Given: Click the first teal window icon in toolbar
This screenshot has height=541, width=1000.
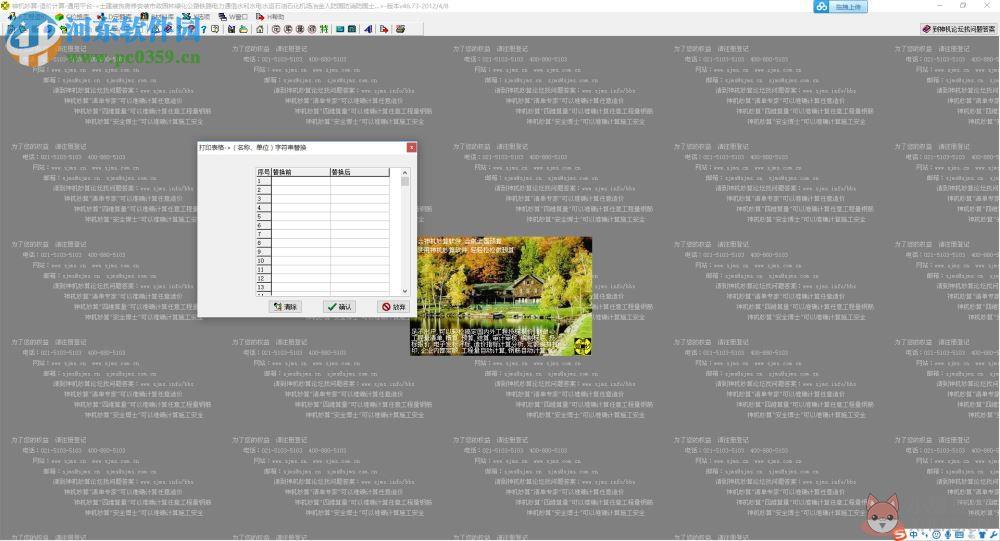Looking at the screenshot, I should point(340,29).
